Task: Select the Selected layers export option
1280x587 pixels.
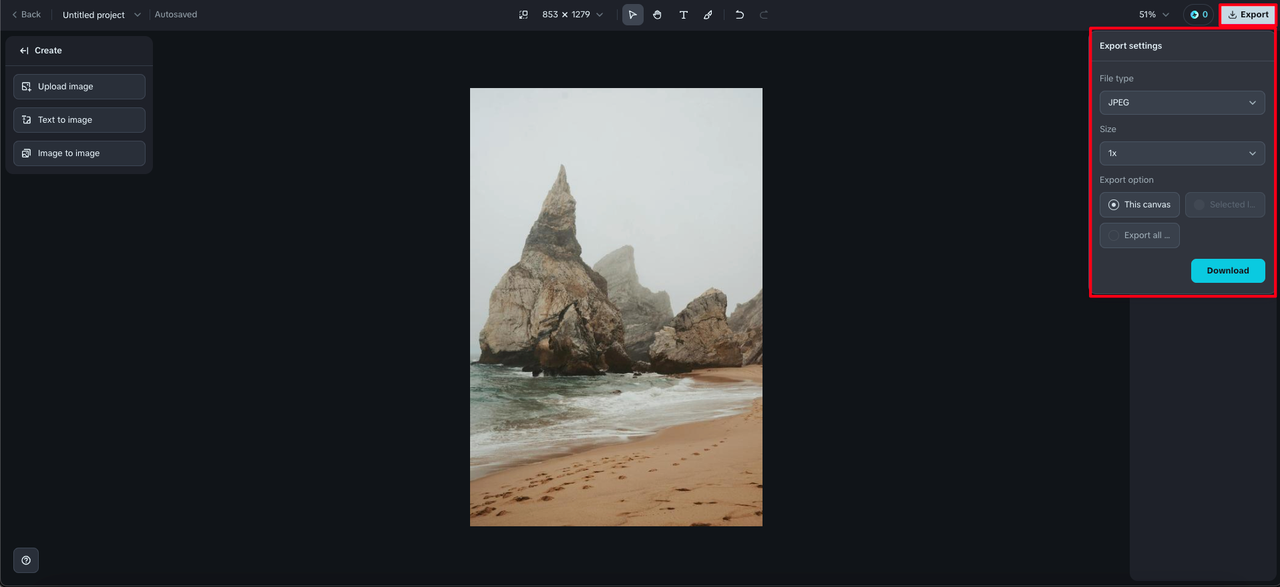Action: (1225, 205)
